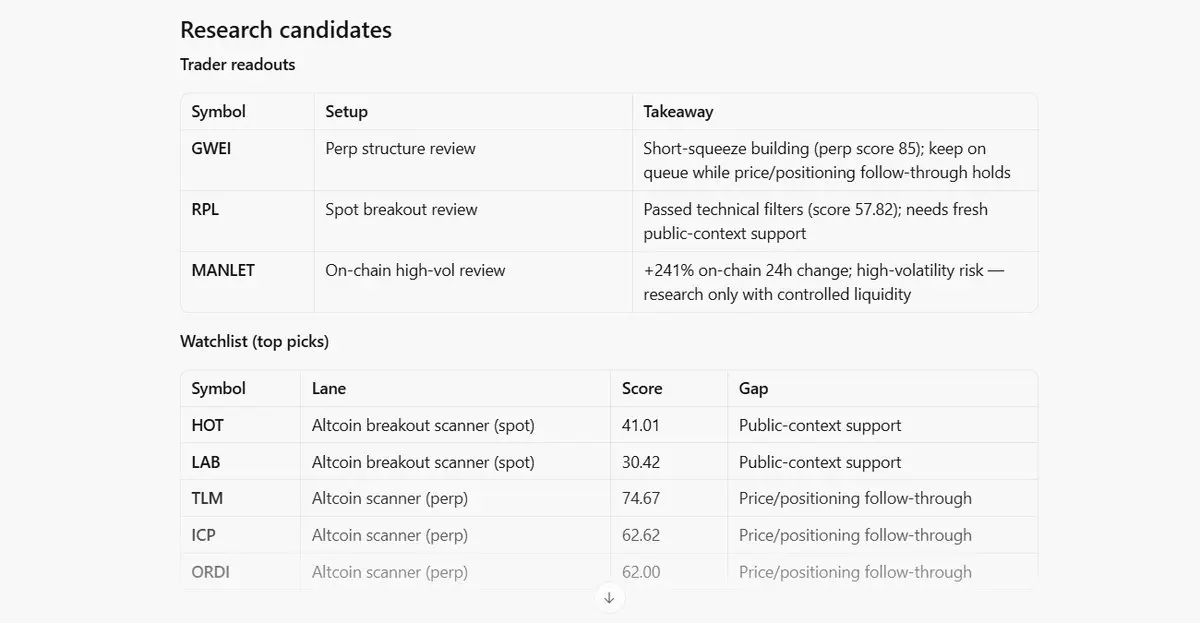The height and width of the screenshot is (623, 1200).
Task: Click the Lane column header
Action: 329,389
